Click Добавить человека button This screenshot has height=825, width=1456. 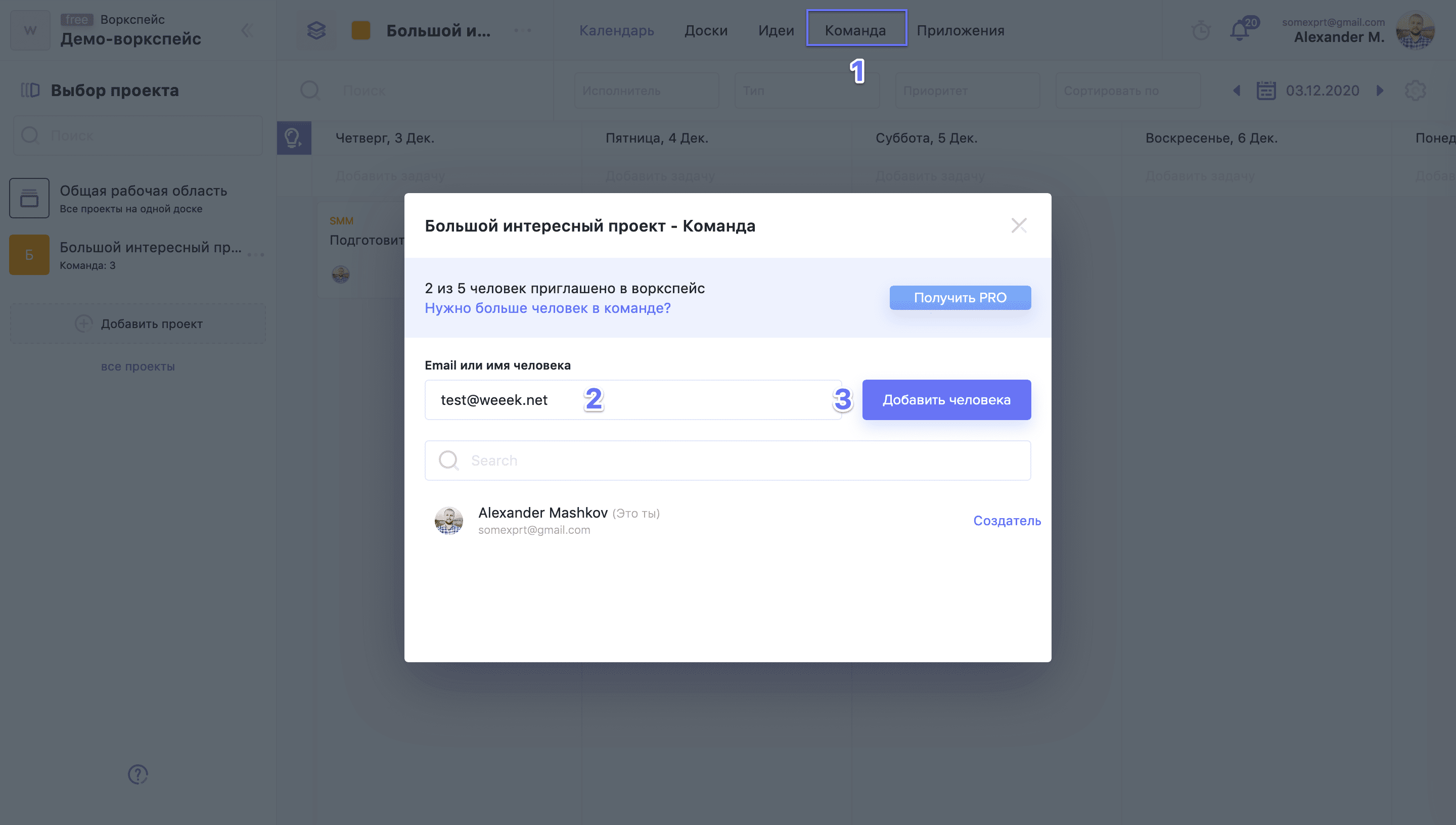tap(946, 400)
